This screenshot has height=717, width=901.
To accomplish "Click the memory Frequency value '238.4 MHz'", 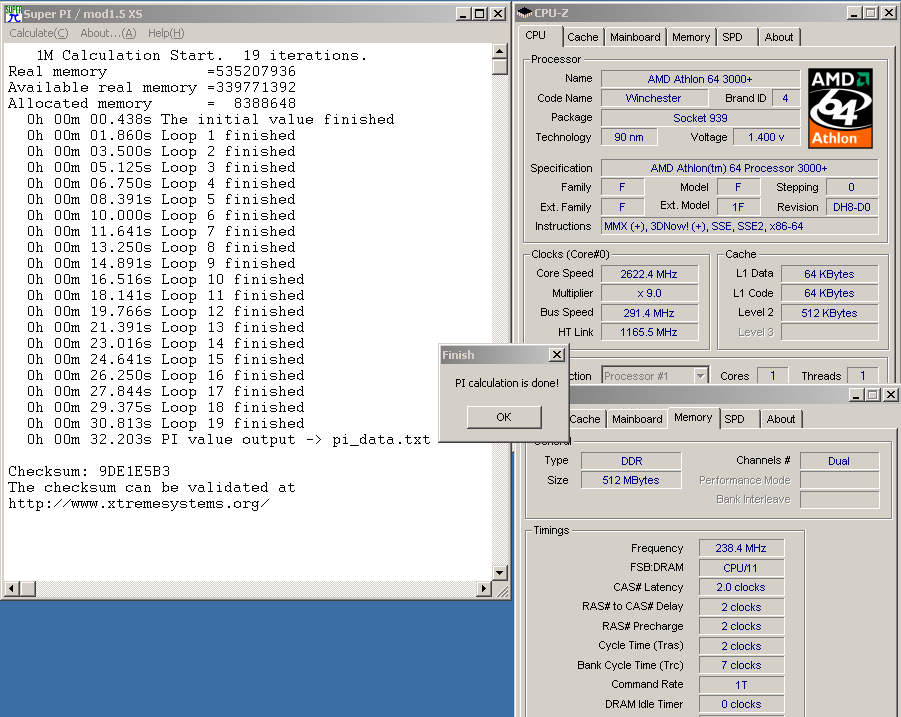I will tap(741, 549).
